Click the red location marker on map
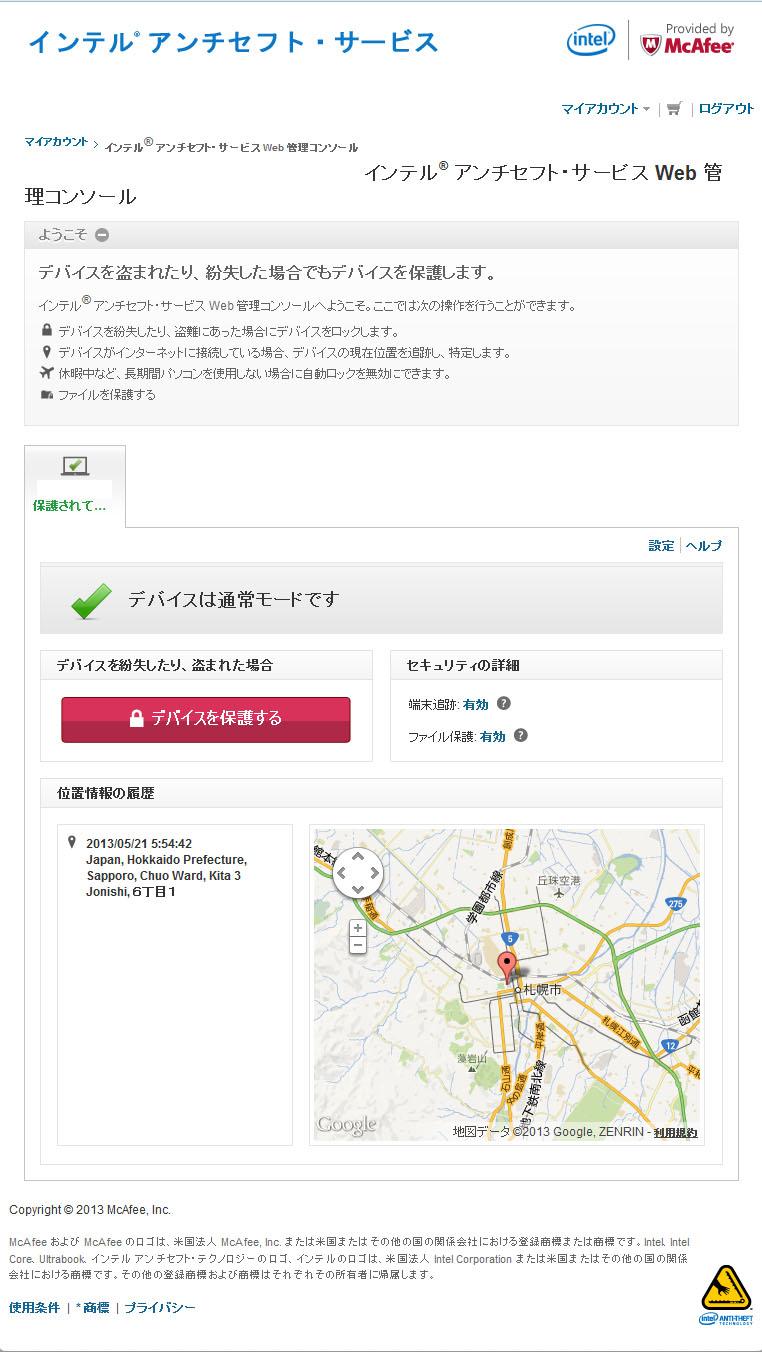762x1352 pixels. [508, 969]
